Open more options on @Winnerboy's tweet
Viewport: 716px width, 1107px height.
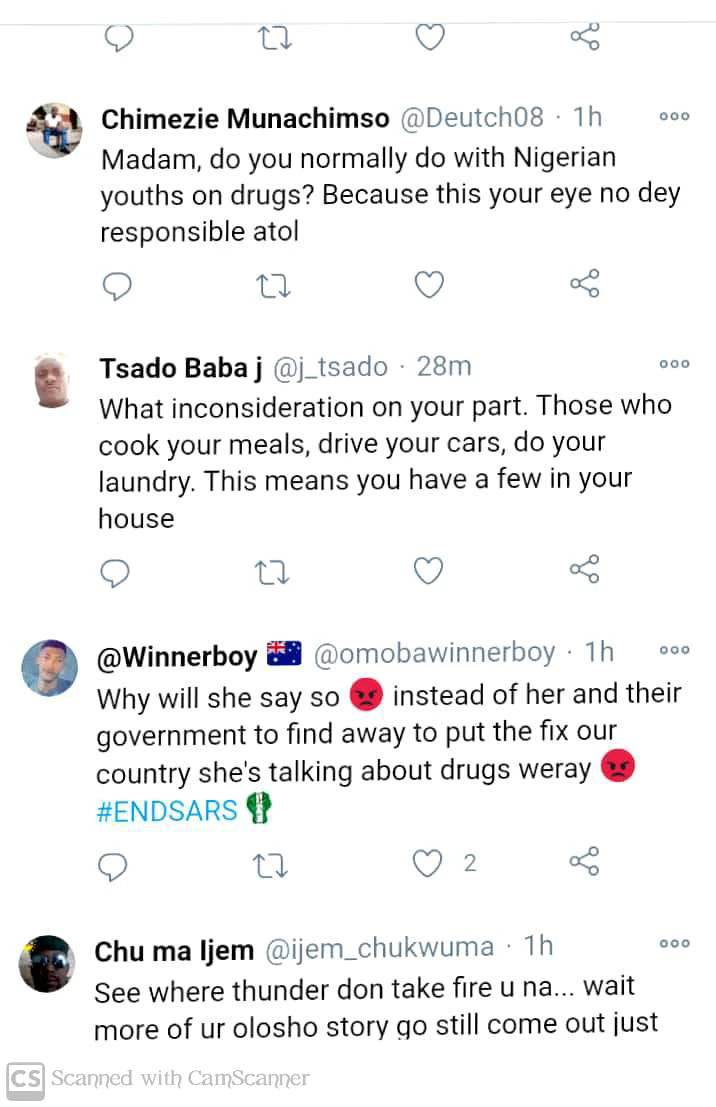pos(674,650)
